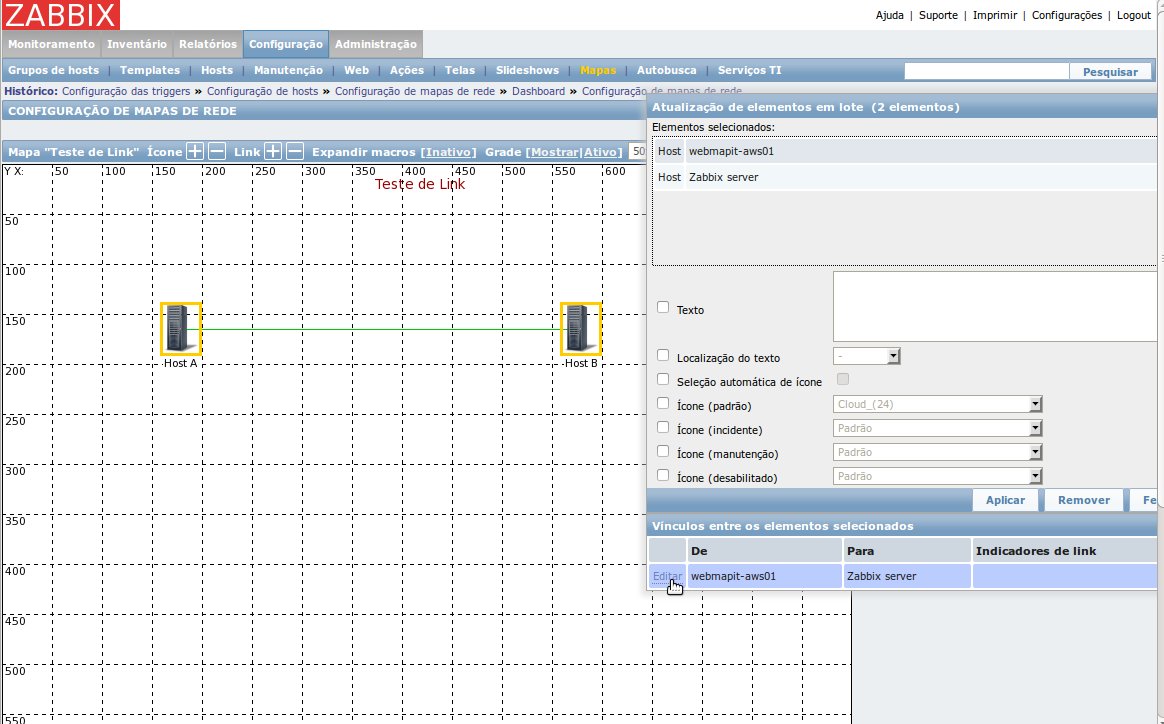Click the Zabbix logo
1164x724 pixels.
pyautogui.click(x=60, y=15)
